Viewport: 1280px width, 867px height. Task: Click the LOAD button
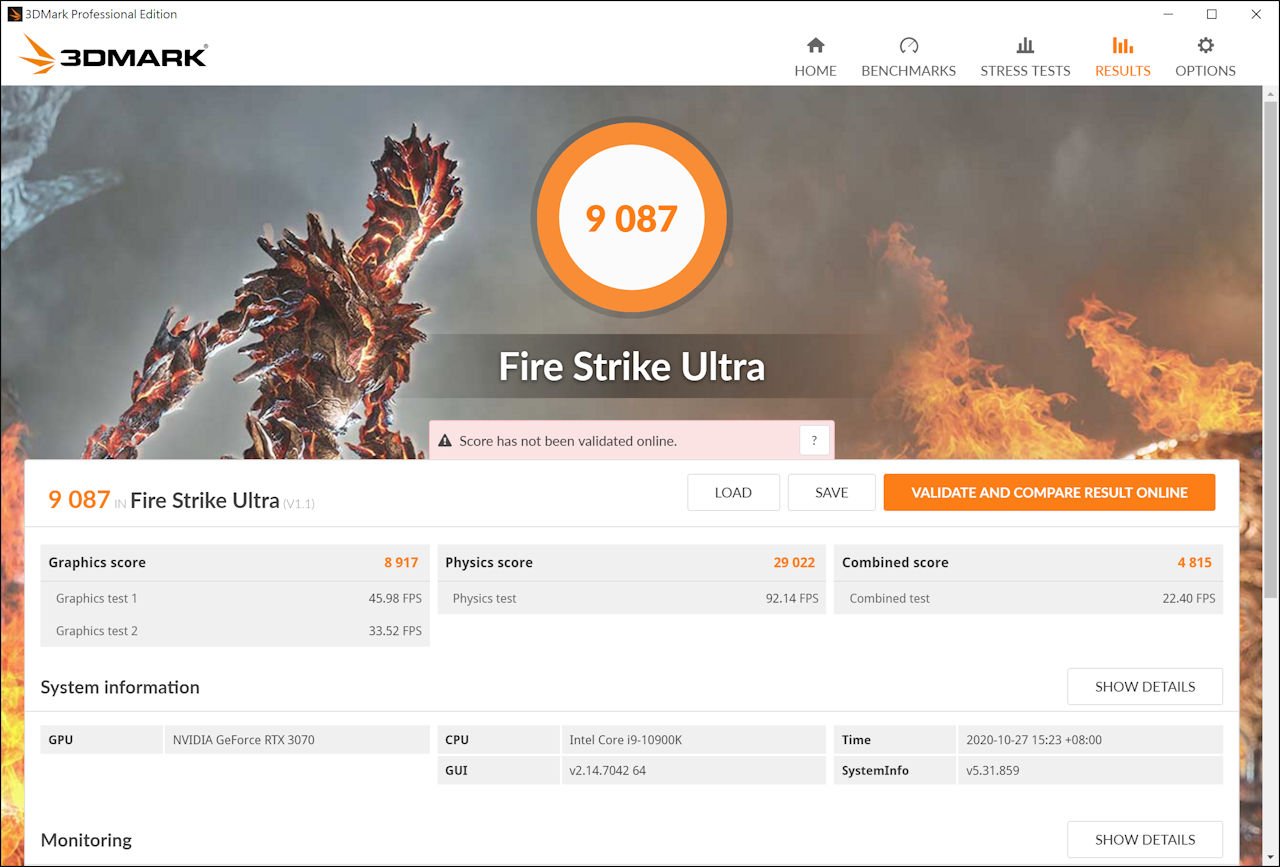click(733, 492)
